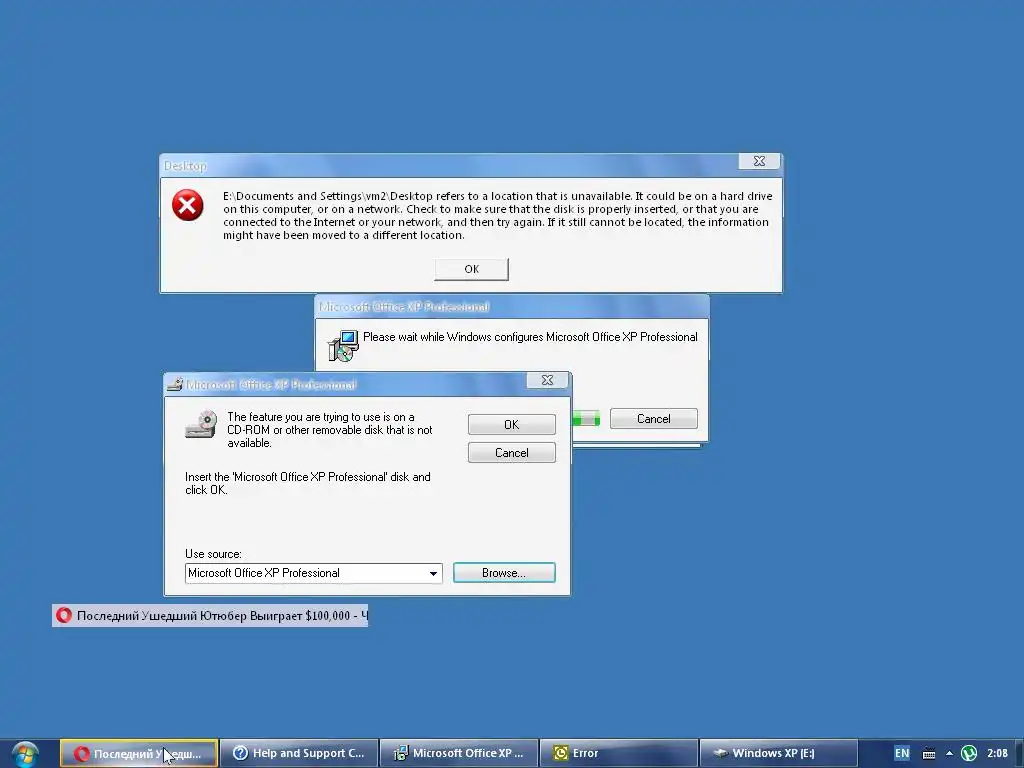Cancel the Windows configures Office progress dialog

point(653,419)
